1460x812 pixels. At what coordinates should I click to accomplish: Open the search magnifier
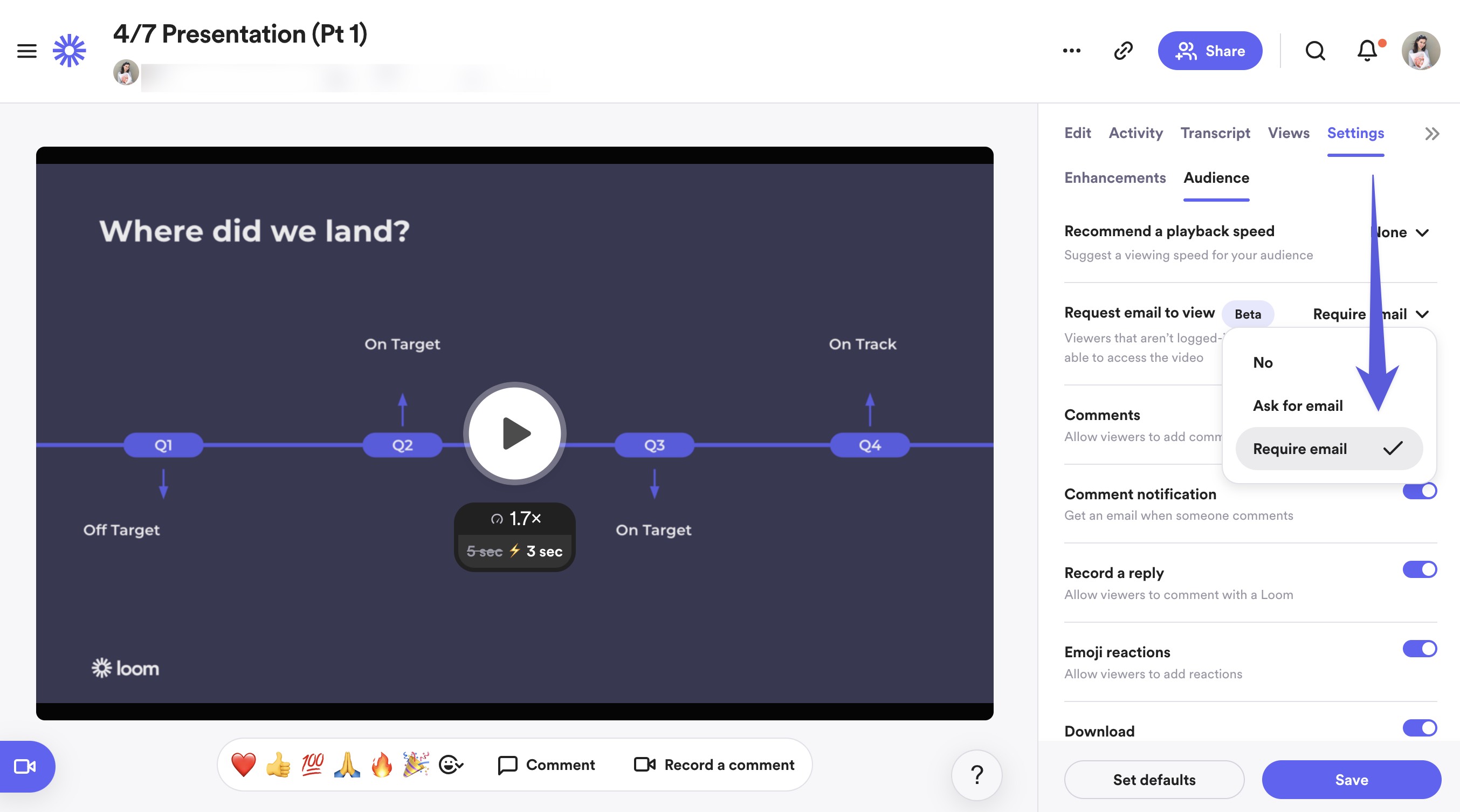(1315, 51)
